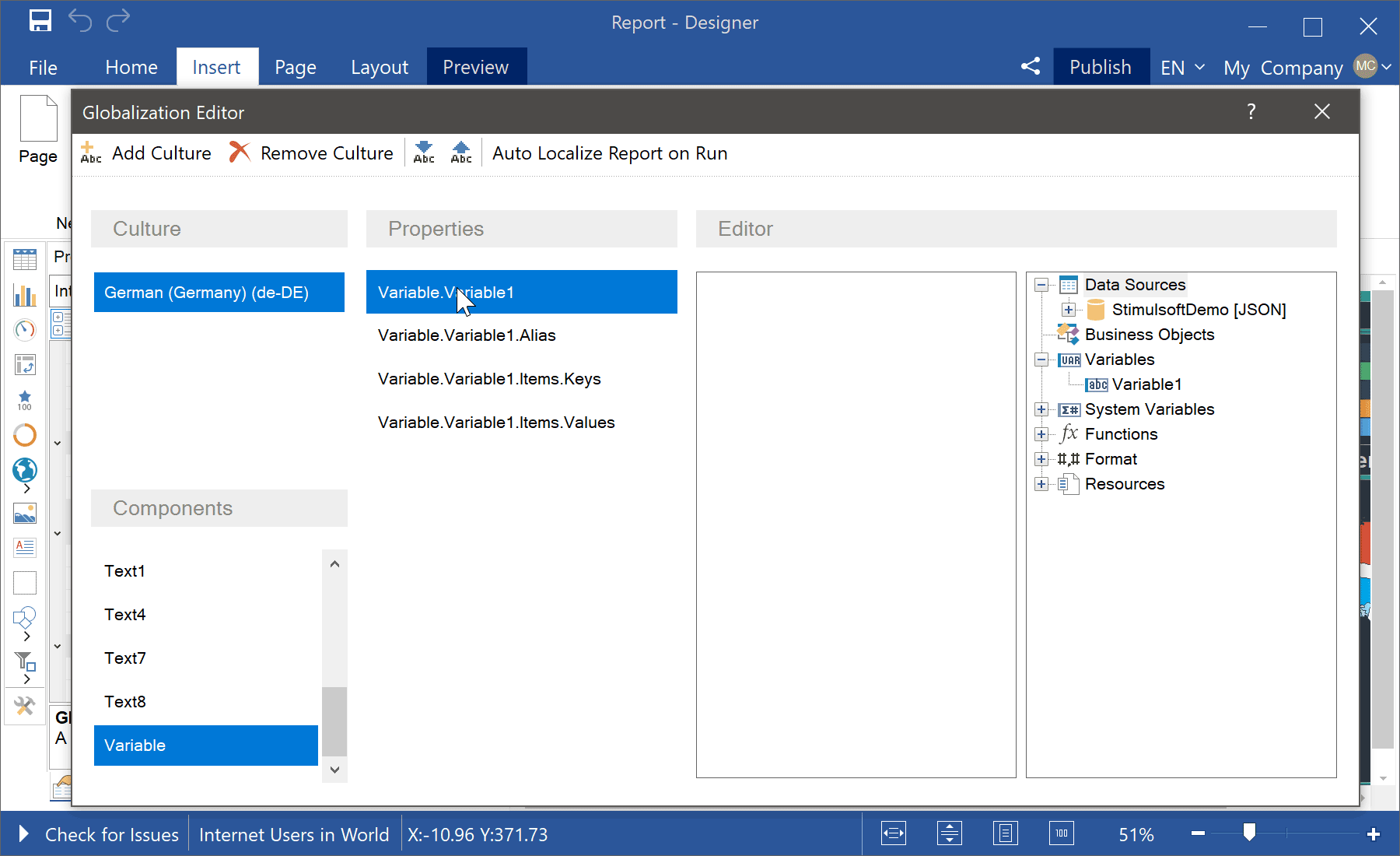Switch to the Preview tab
Viewport: 1400px width, 856px height.
point(476,68)
